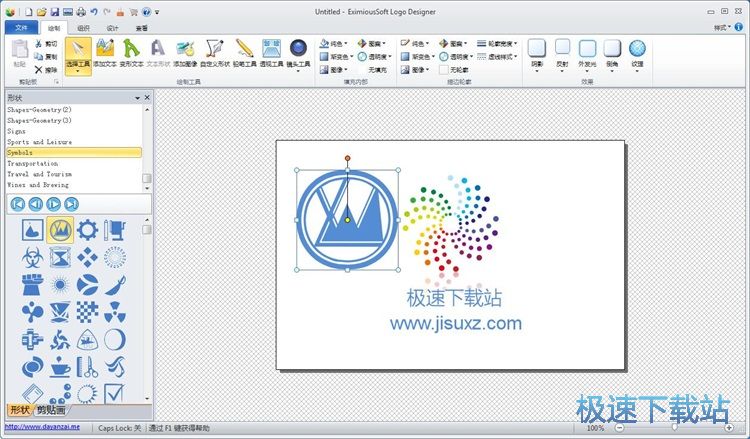Open the 纯色 solid fill color dropdown
Image resolution: width=750 pixels, height=439 pixels.
[x=335, y=44]
